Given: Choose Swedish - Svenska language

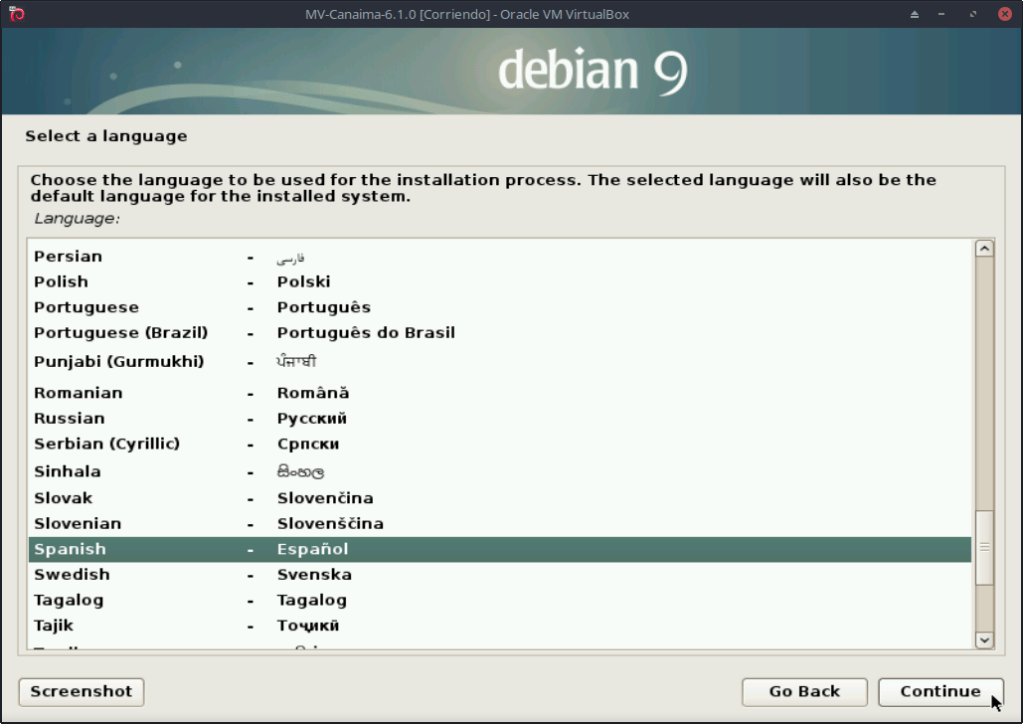Looking at the screenshot, I should tap(72, 575).
